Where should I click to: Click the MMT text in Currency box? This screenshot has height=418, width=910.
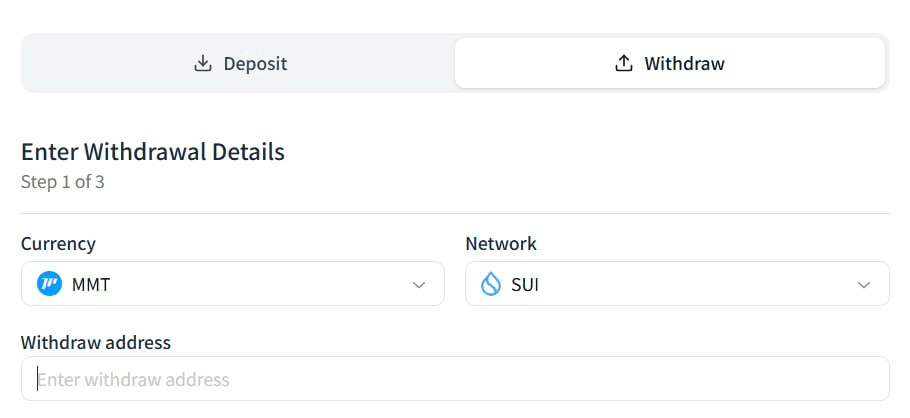click(x=91, y=285)
